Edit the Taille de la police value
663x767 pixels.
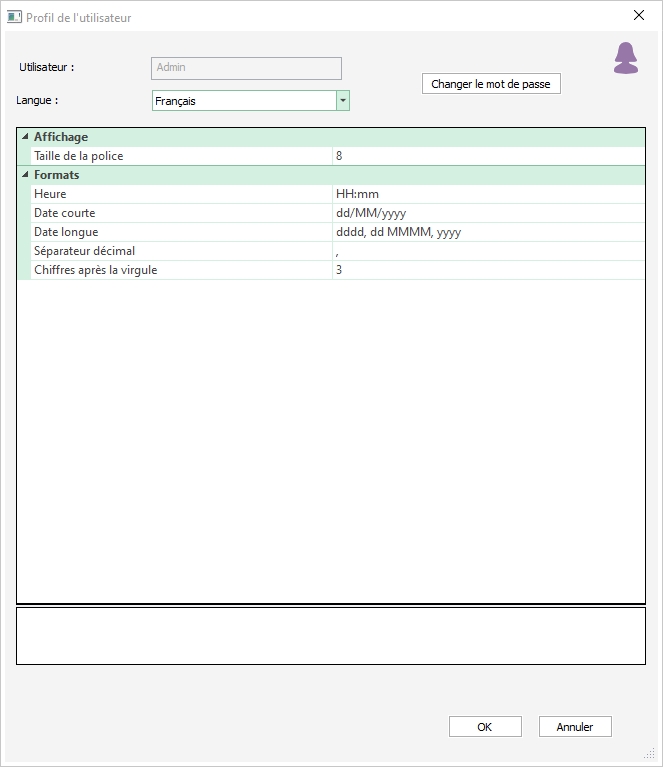(488, 156)
